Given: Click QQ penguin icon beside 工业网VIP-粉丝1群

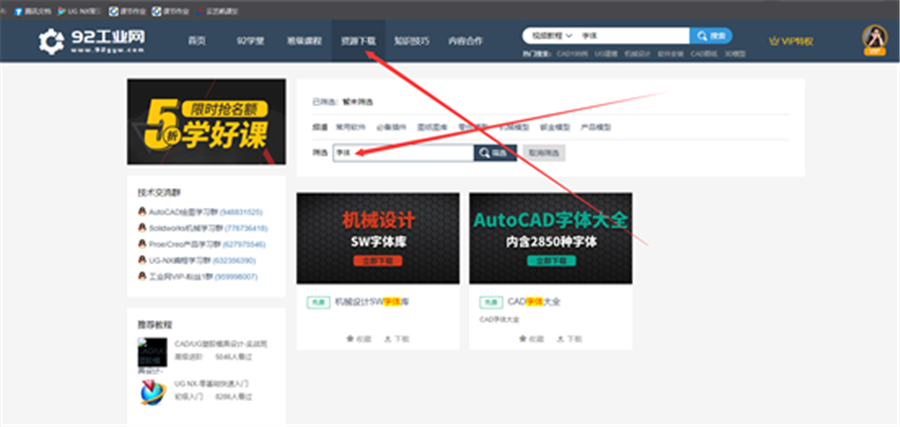Looking at the screenshot, I should pyautogui.click(x=142, y=276).
